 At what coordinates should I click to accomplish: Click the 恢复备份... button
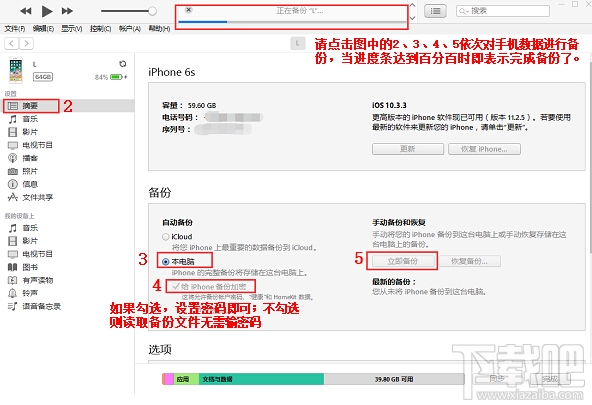pos(470,261)
